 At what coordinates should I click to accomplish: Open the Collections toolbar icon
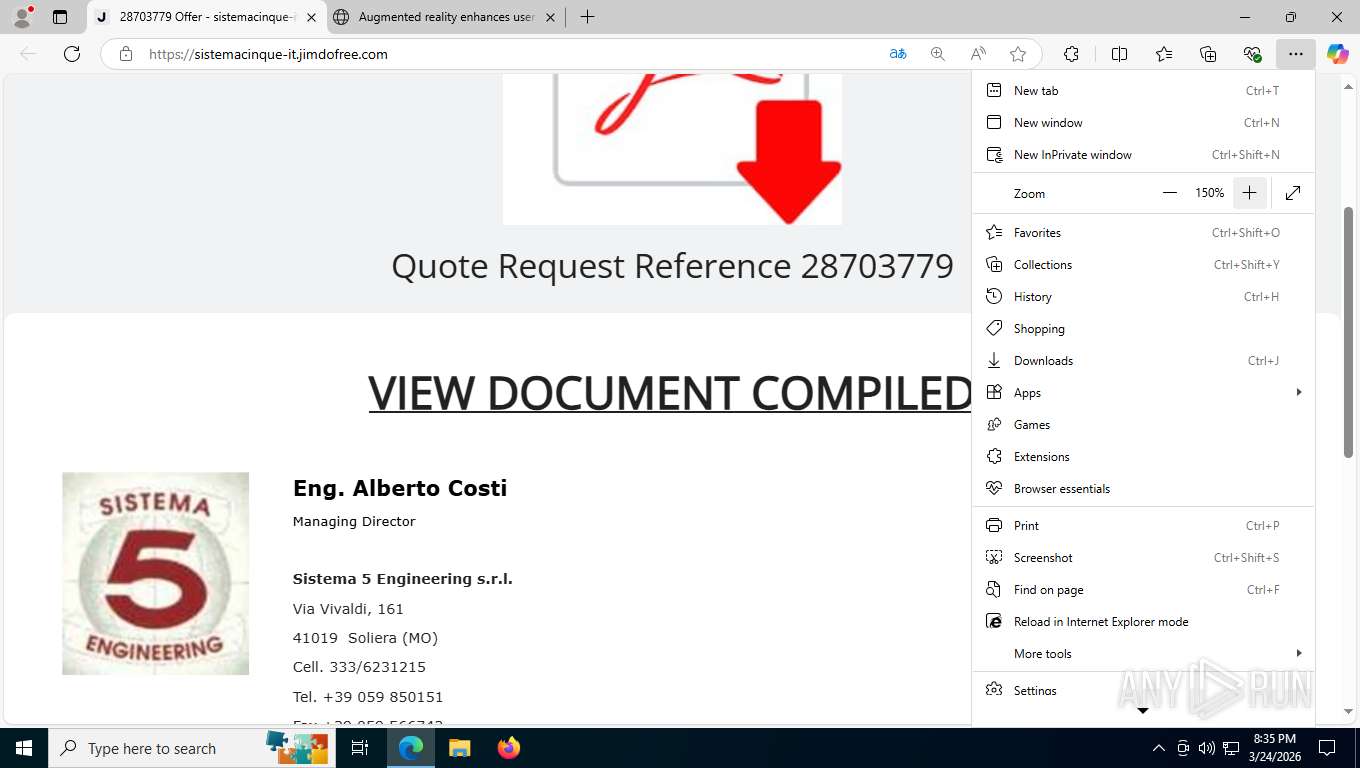(x=1208, y=54)
